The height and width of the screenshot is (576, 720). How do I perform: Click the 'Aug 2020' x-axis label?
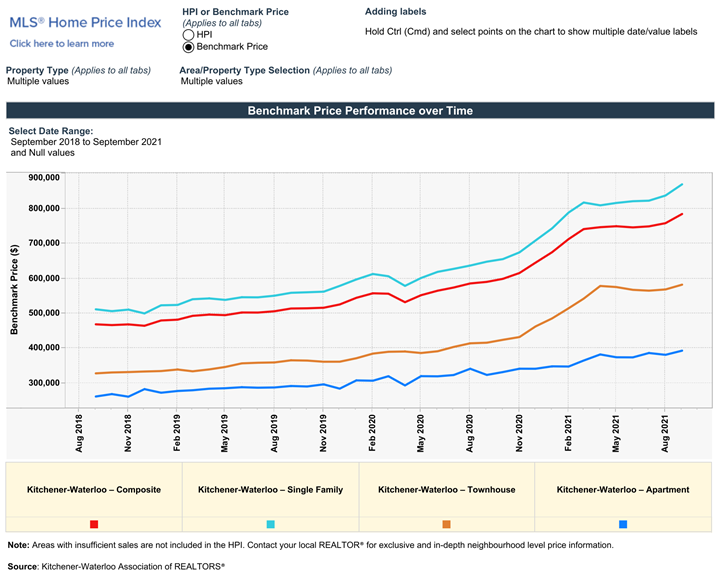469,433
